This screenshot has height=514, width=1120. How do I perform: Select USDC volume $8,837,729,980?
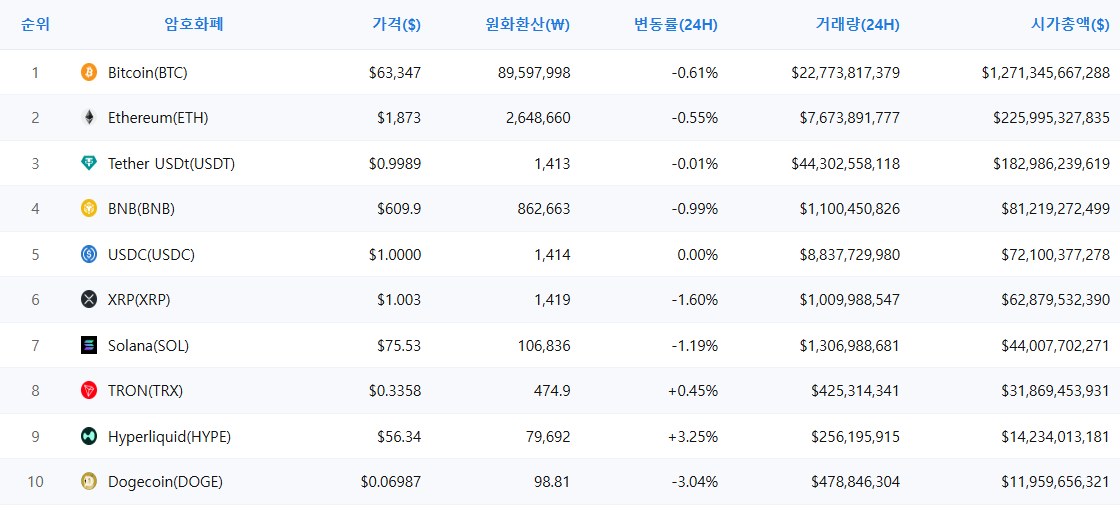click(850, 254)
